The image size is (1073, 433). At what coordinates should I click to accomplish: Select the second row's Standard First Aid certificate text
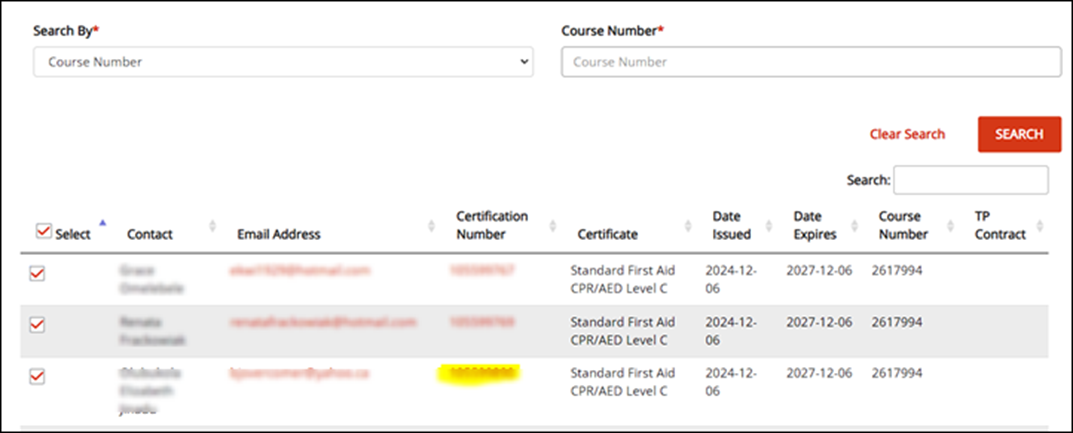coord(623,330)
